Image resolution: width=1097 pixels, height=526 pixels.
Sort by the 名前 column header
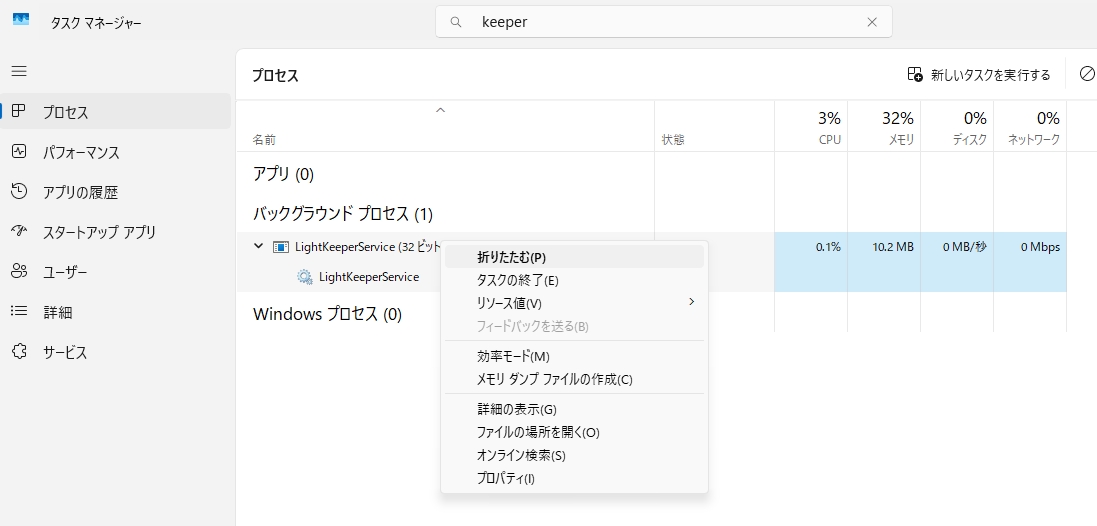[x=446, y=127]
